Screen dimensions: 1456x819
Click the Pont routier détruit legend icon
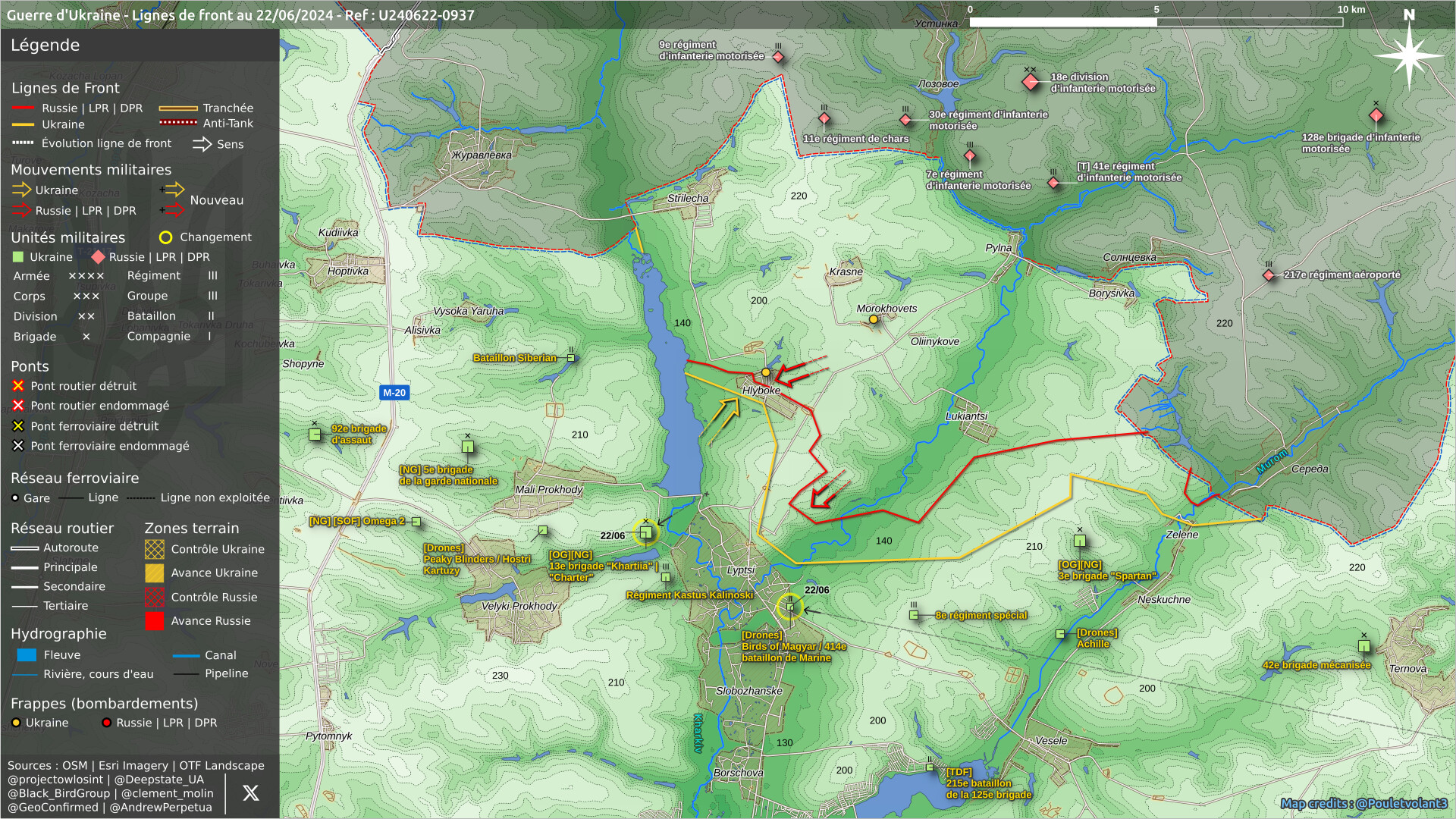tap(18, 386)
